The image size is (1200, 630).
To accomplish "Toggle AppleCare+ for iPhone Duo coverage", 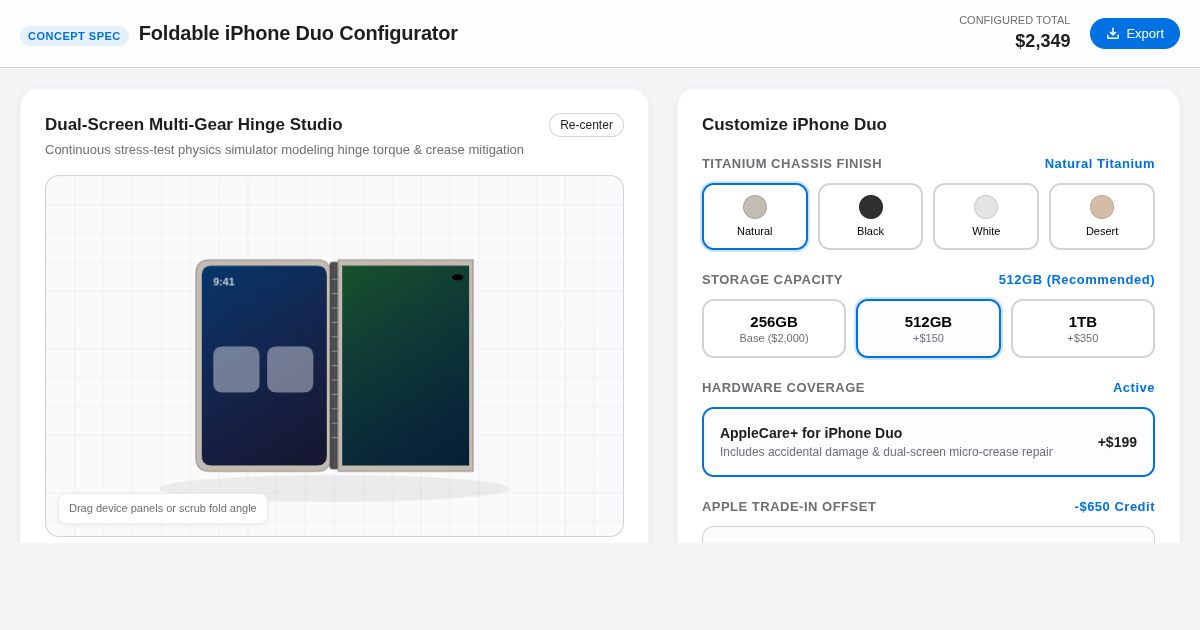I will (928, 442).
